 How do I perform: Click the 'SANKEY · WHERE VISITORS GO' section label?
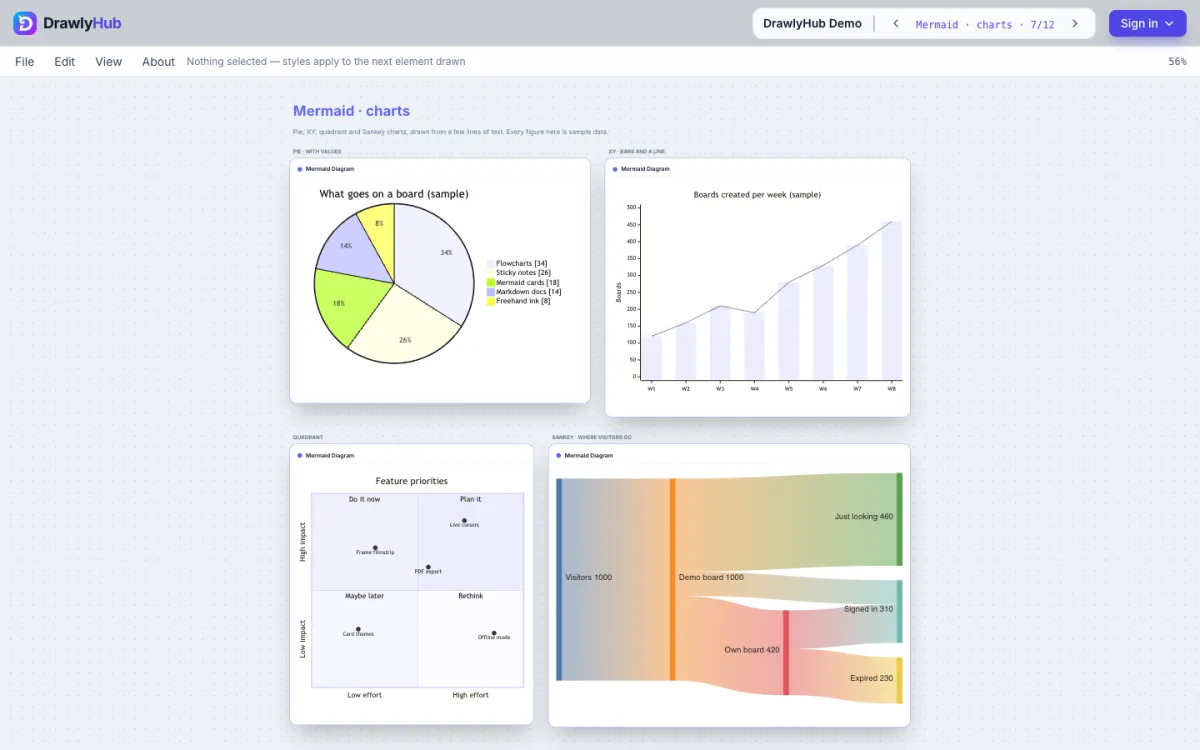[591, 437]
